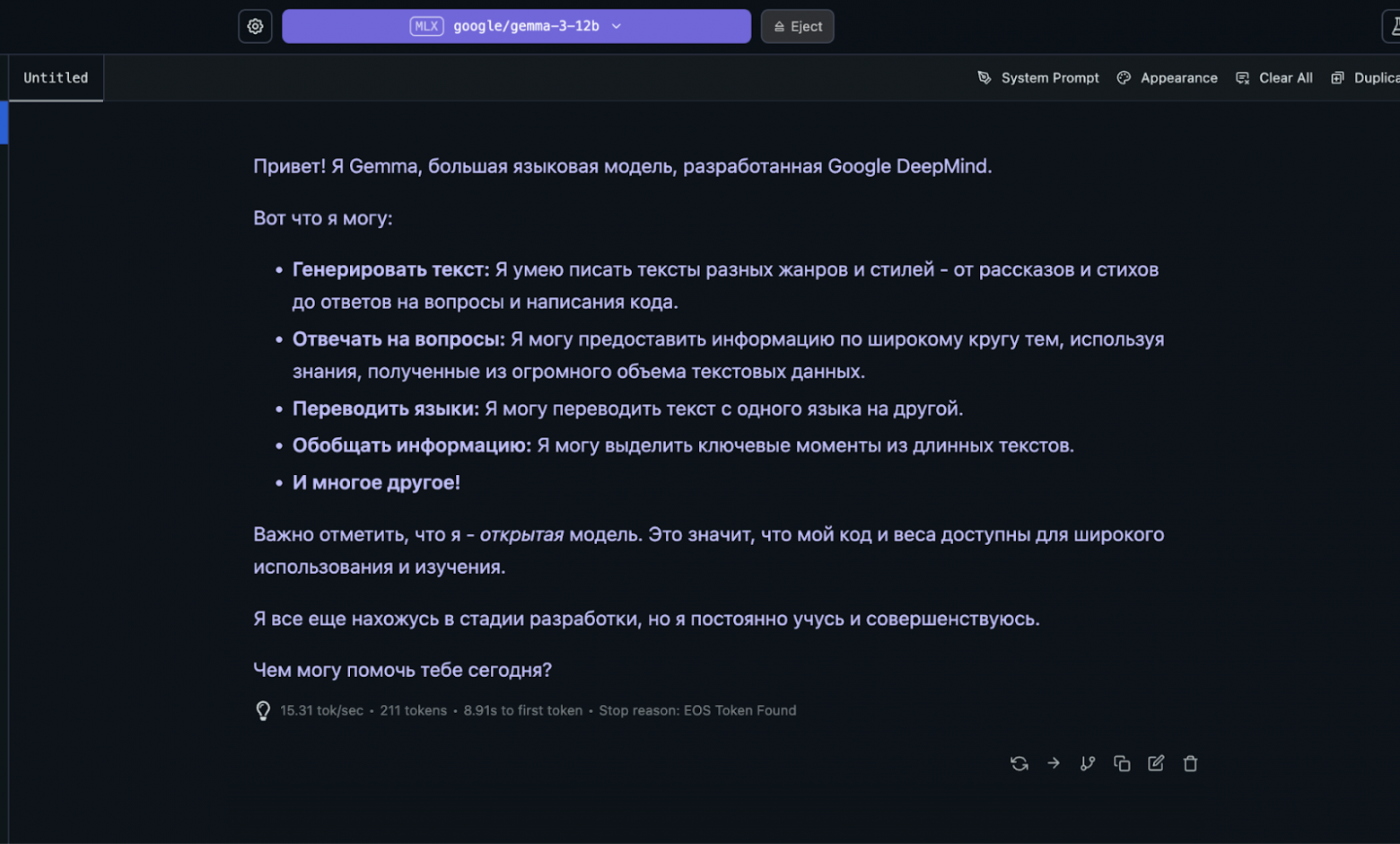Delete the assistant message
This screenshot has width=1400, height=844.
click(1190, 762)
